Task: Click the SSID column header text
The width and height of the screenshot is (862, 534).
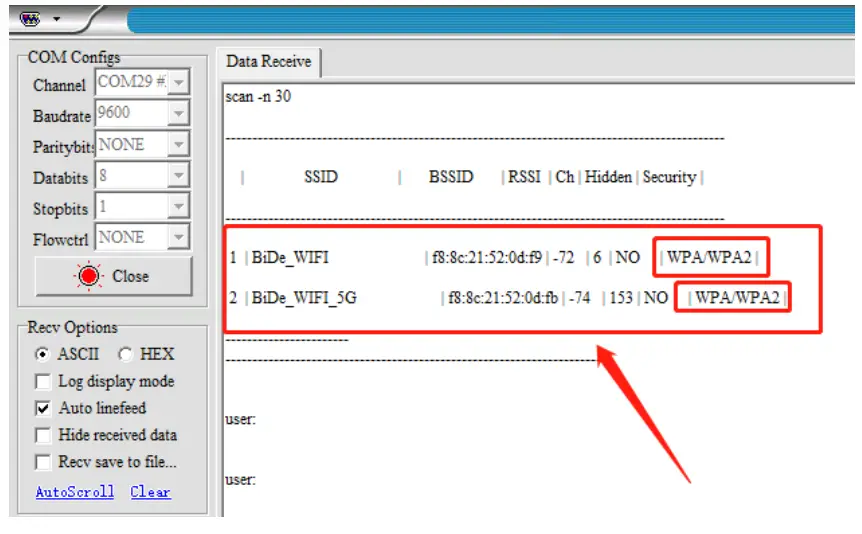Action: coord(321,177)
